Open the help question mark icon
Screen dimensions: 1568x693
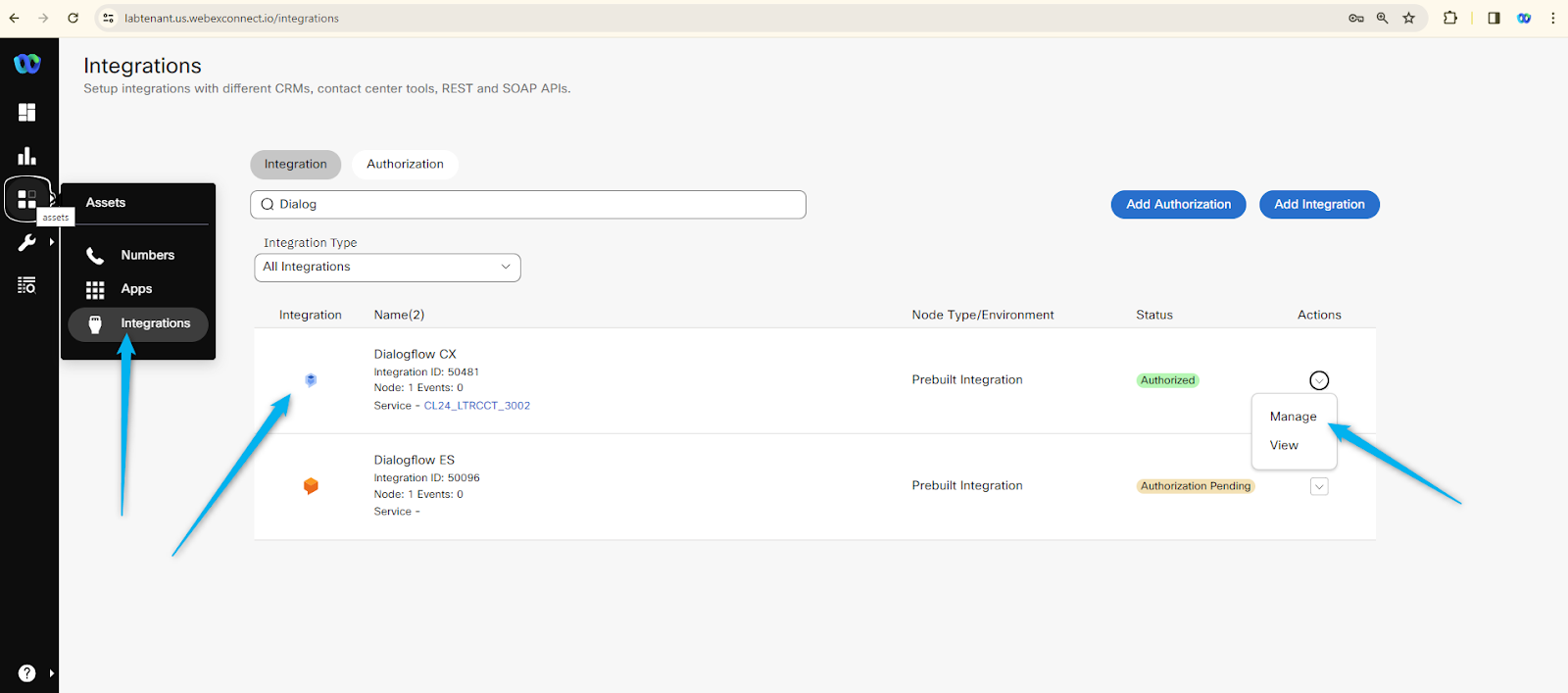pyautogui.click(x=27, y=673)
